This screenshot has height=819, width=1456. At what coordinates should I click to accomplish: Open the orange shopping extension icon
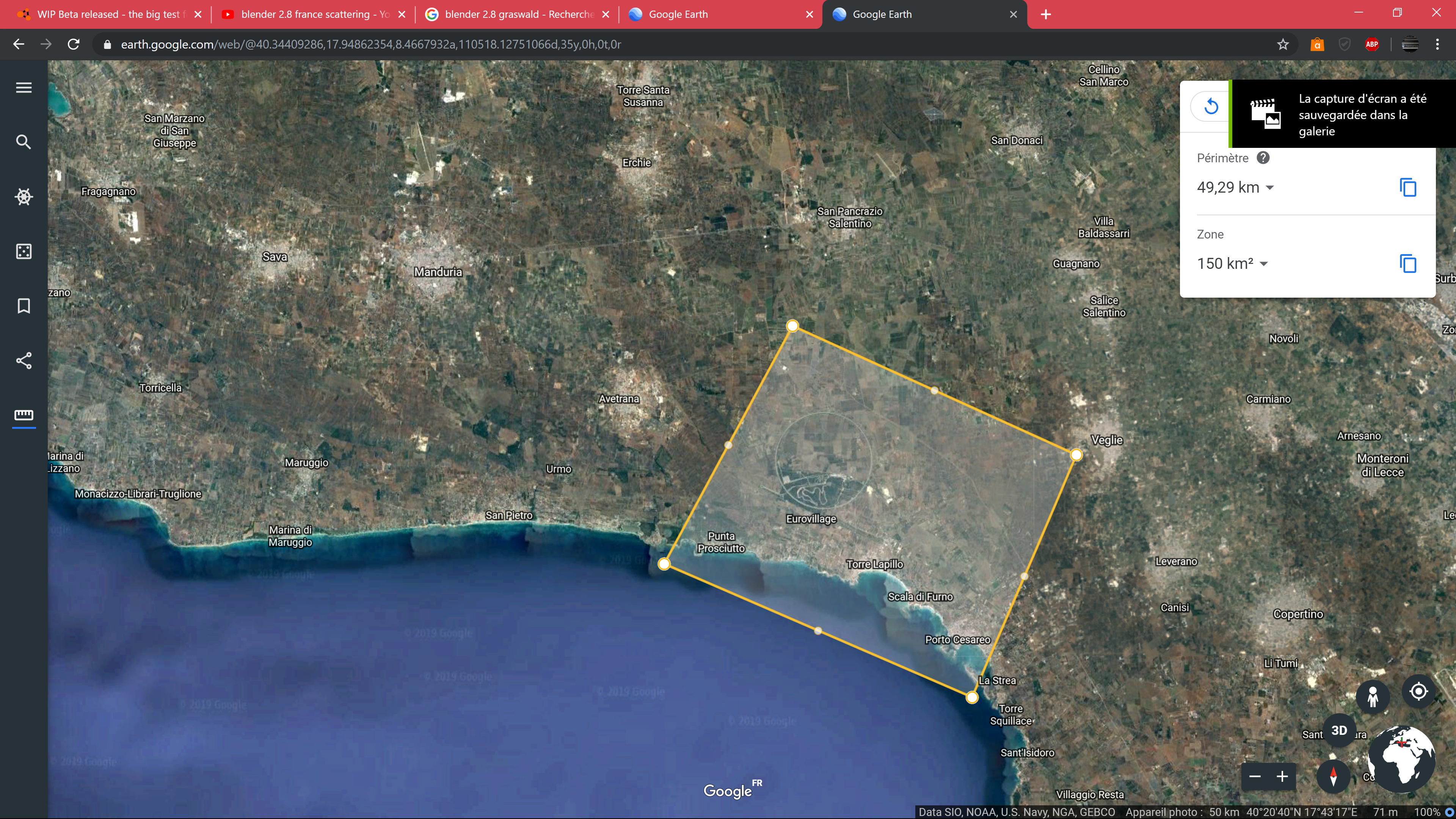(1318, 44)
